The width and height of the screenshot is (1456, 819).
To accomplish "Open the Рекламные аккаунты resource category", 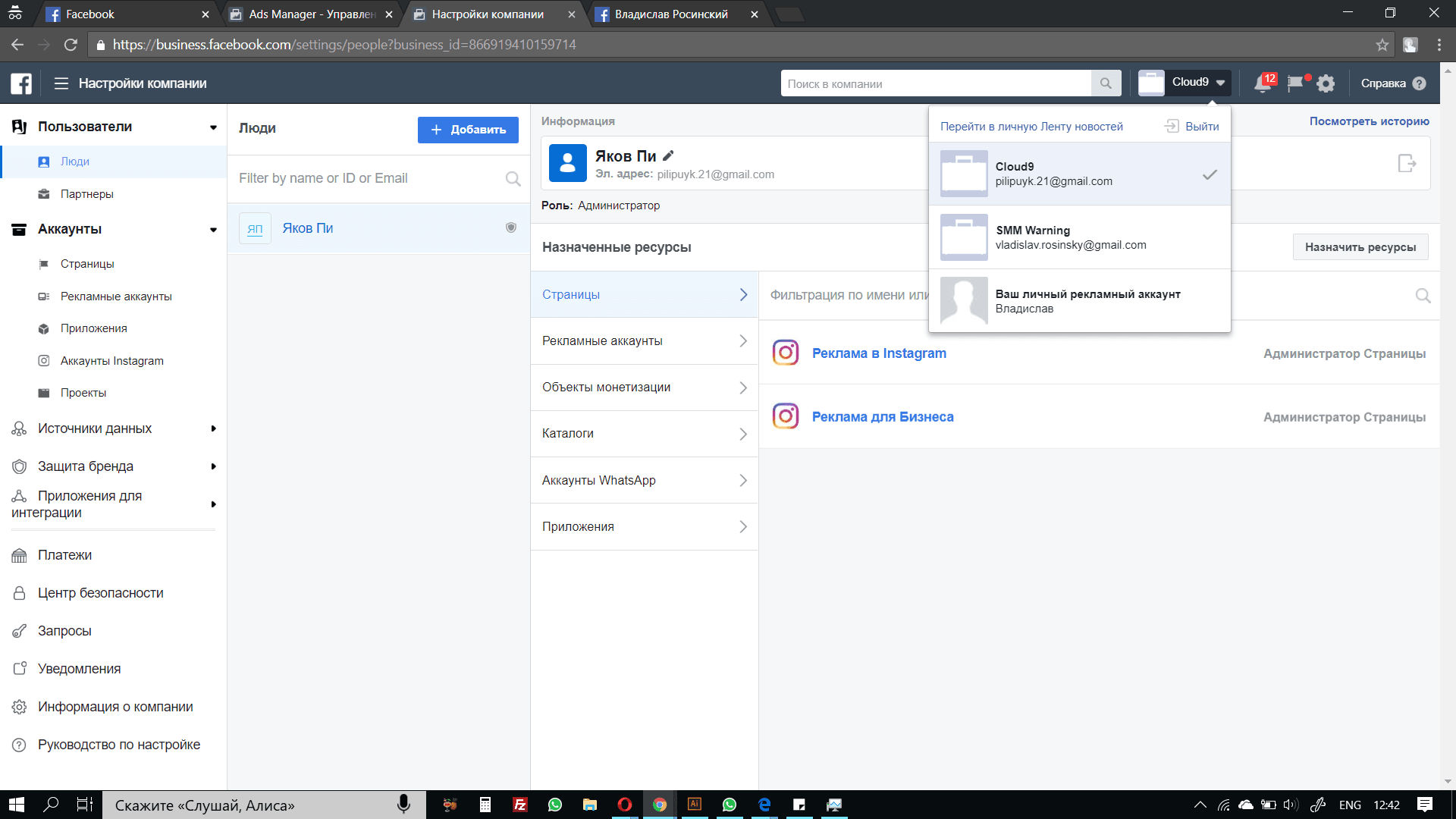I will pyautogui.click(x=644, y=341).
